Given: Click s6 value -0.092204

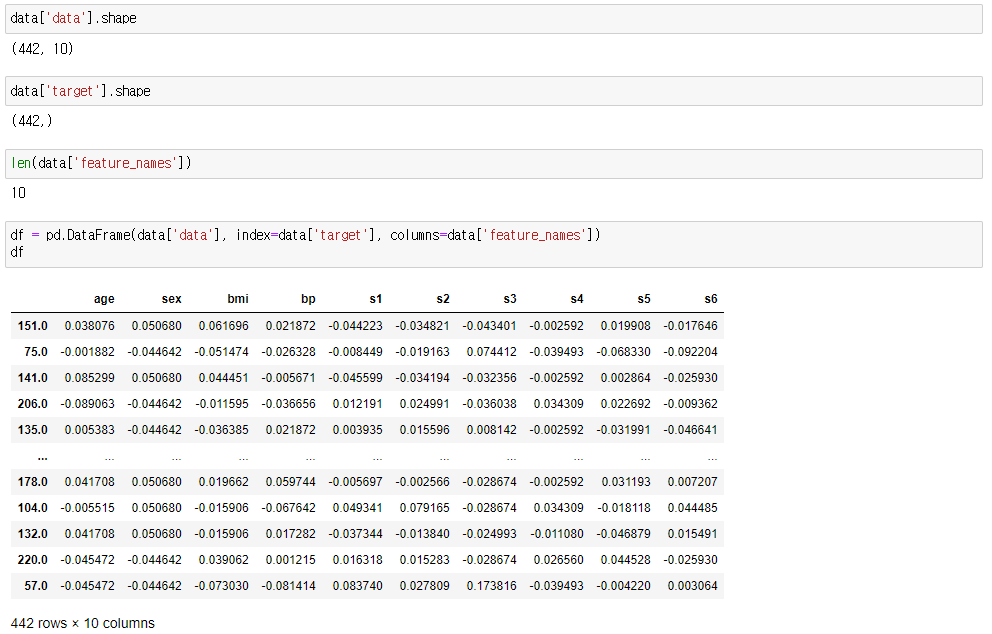Looking at the screenshot, I should tap(690, 352).
